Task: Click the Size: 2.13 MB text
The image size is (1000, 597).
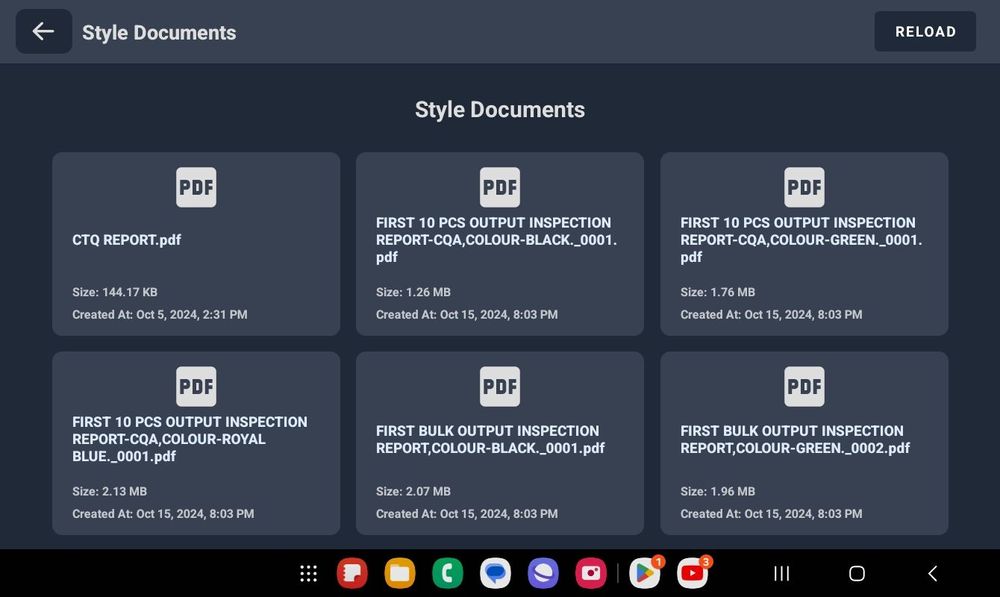Action: click(110, 491)
